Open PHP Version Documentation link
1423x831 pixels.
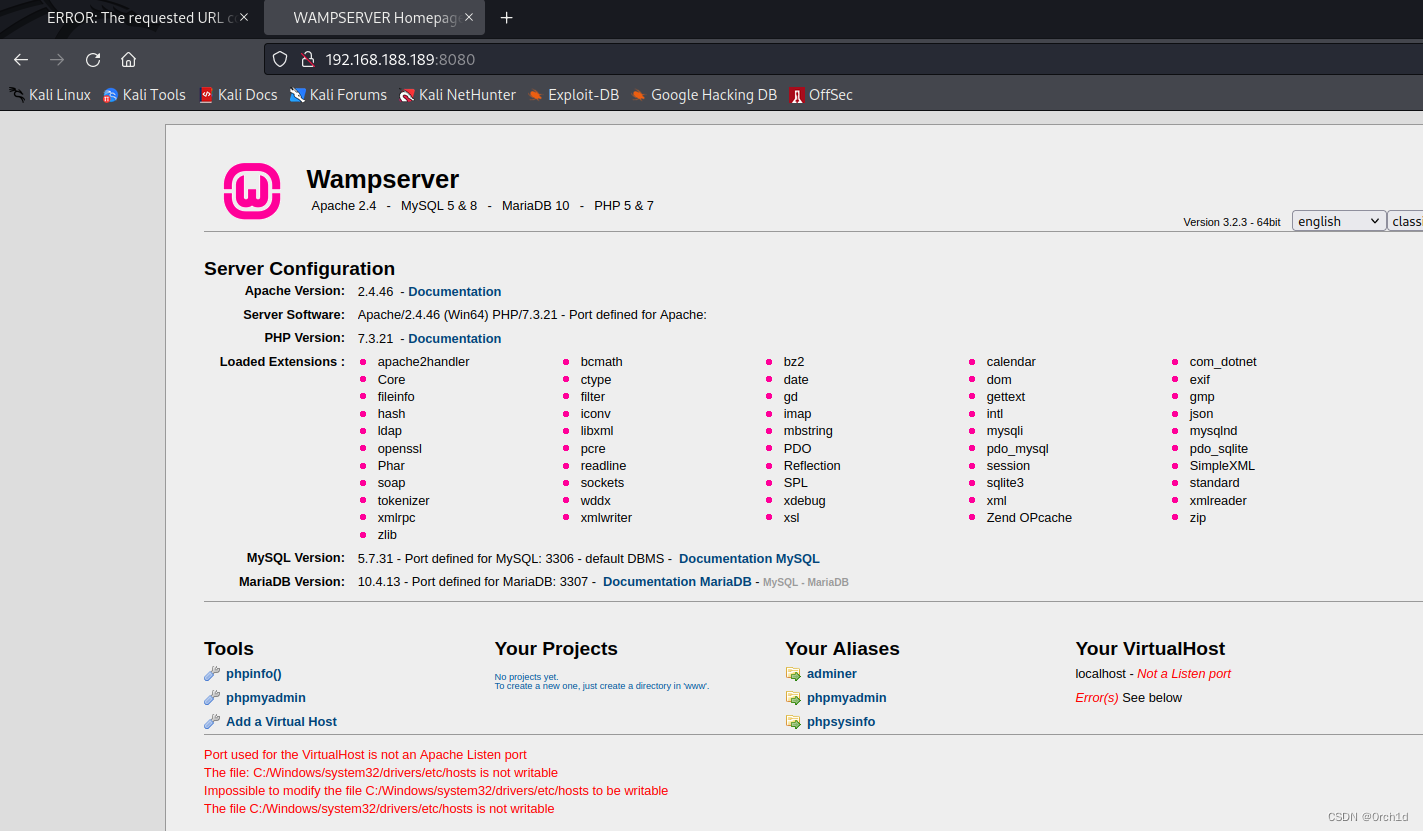pyautogui.click(x=455, y=339)
